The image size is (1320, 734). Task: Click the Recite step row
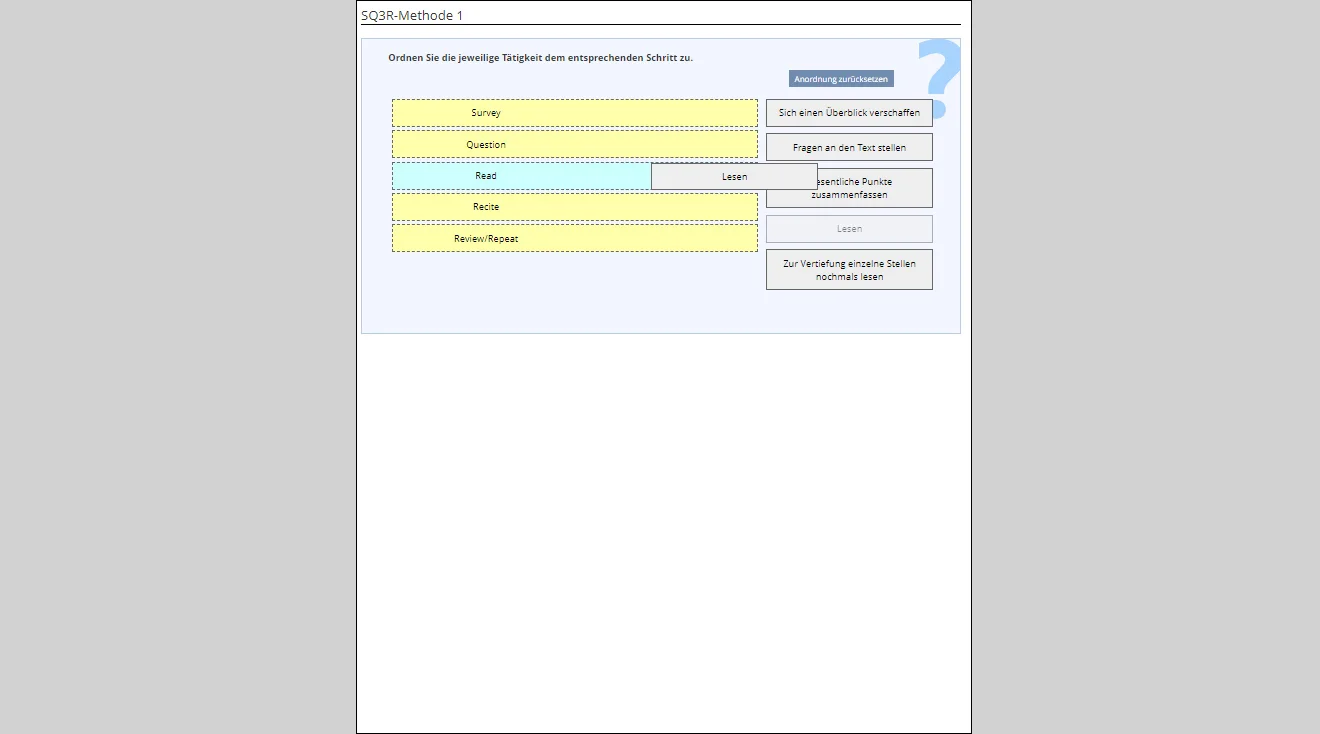click(x=574, y=207)
